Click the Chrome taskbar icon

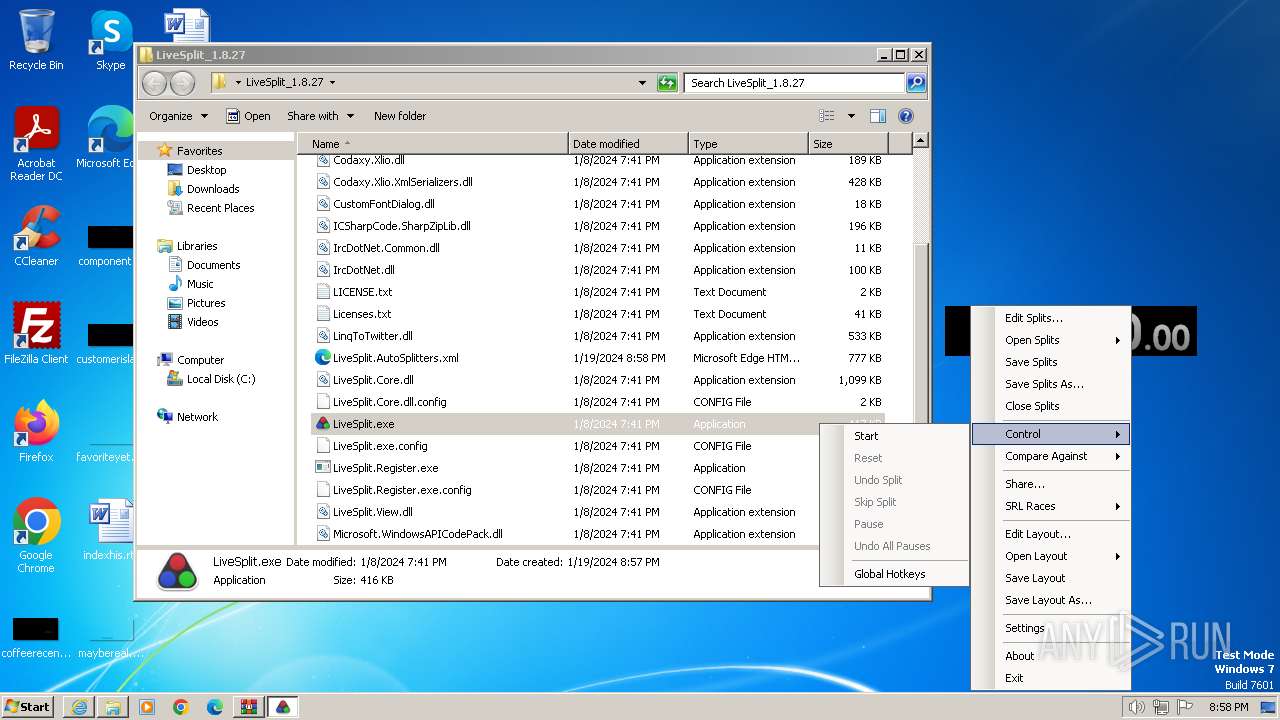181,707
